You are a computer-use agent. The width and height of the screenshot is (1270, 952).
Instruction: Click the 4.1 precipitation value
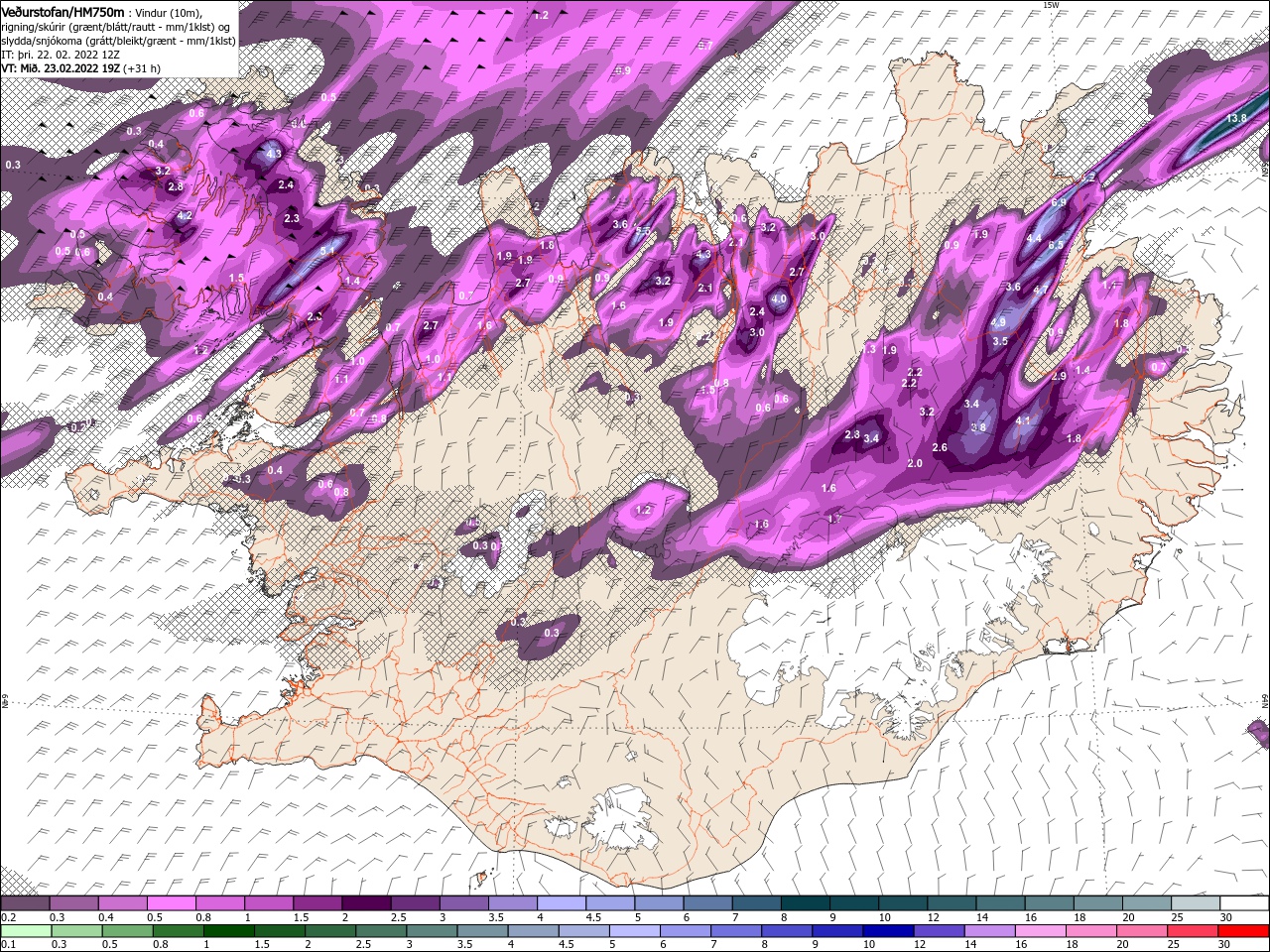(1024, 420)
